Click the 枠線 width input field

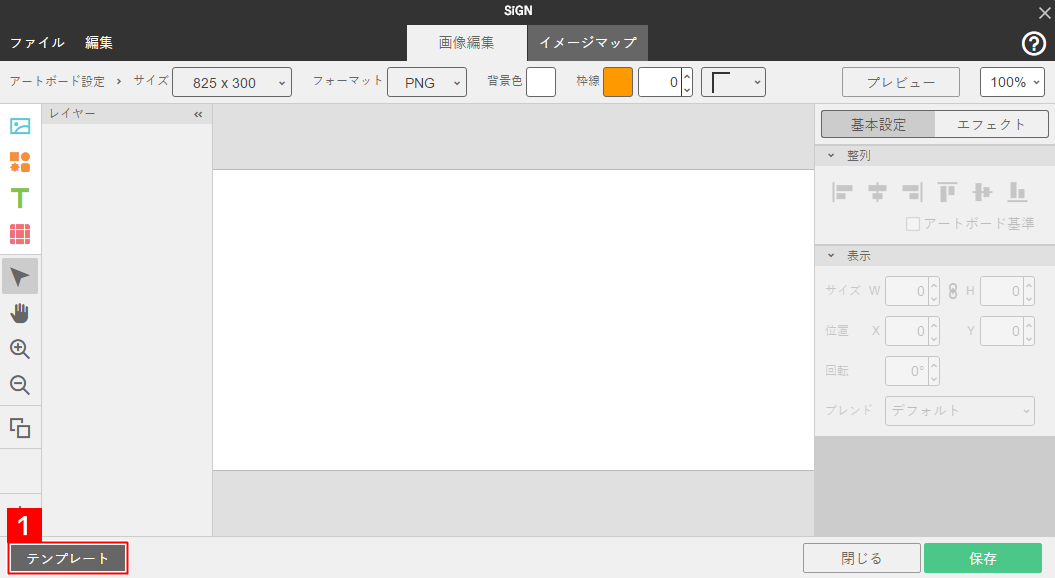[659, 82]
